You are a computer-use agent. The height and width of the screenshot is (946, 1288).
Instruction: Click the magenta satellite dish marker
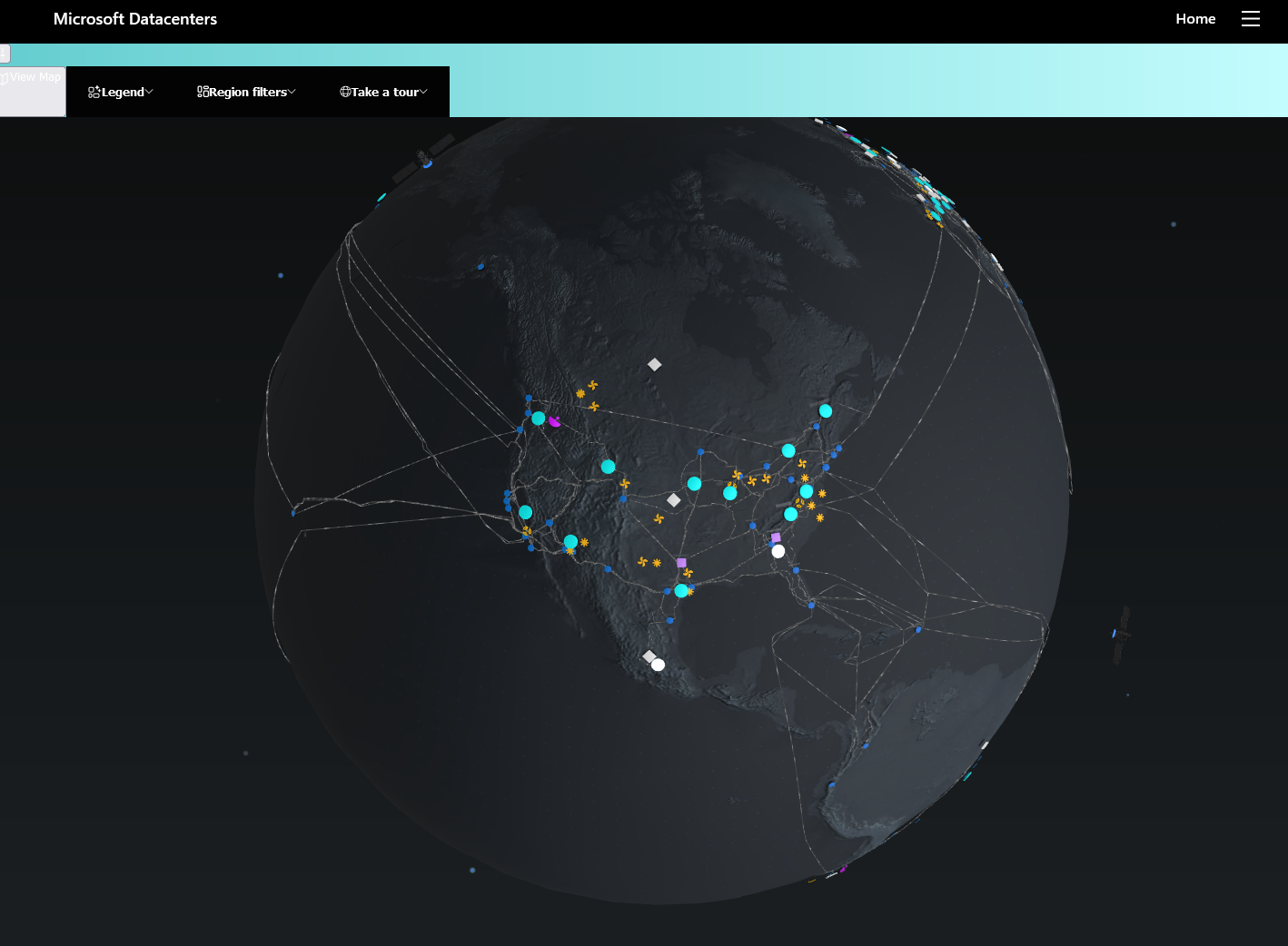point(554,421)
